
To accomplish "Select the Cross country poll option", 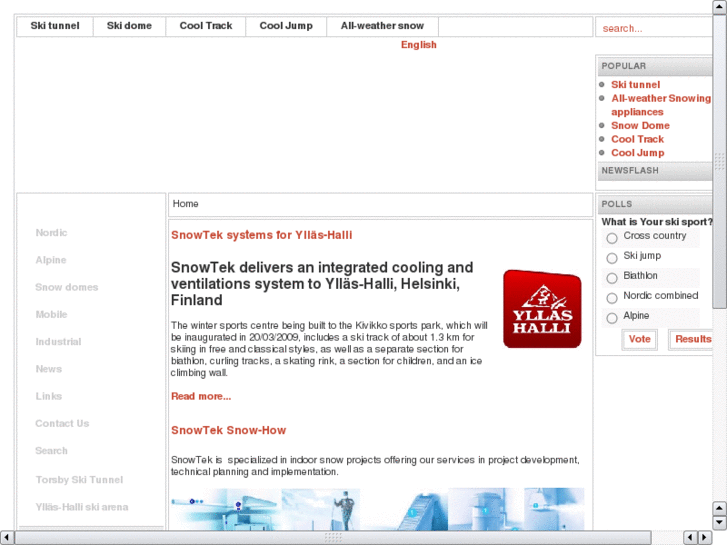I will [612, 238].
